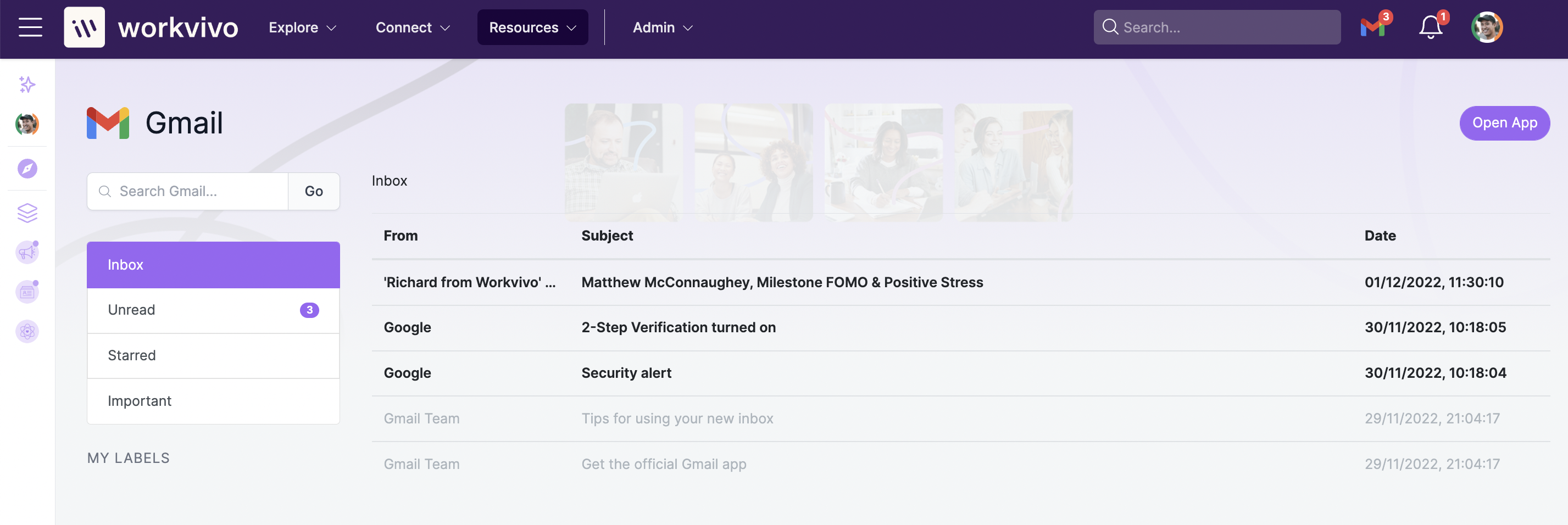Select the Important folder
The height and width of the screenshot is (525, 1568).
pos(213,401)
